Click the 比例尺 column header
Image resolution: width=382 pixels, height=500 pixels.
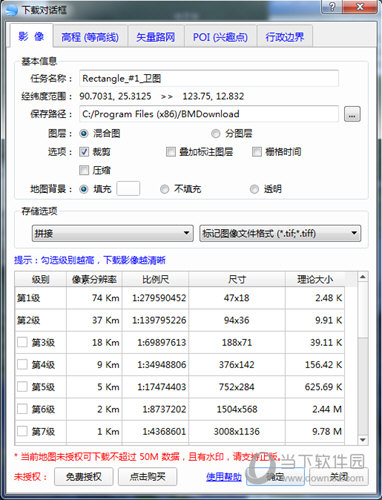pyautogui.click(x=155, y=279)
